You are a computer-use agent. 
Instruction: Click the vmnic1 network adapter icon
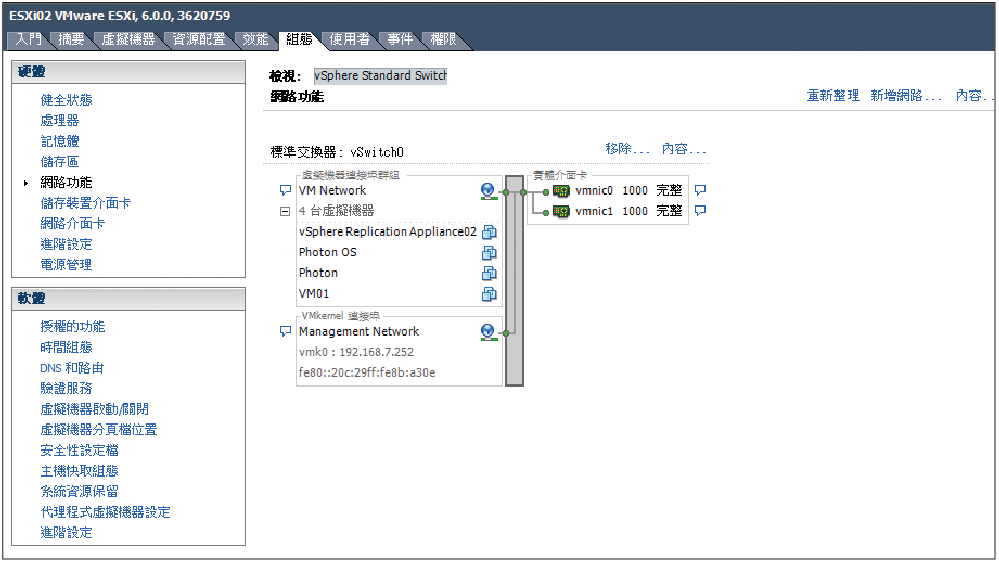(561, 211)
